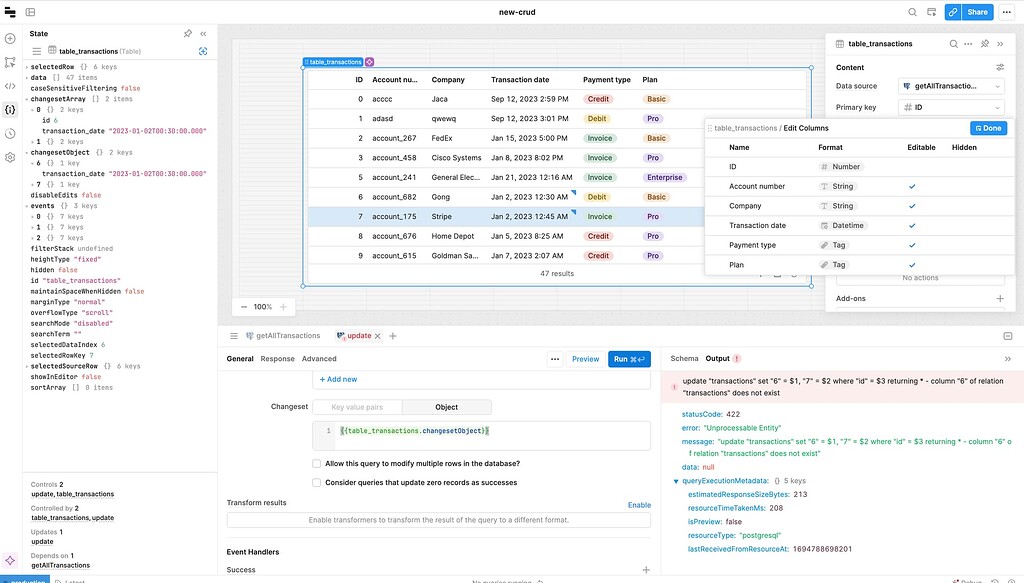The image size is (1024, 583).
Task: Check 'Consider queries that update zero records'
Action: tap(317, 482)
